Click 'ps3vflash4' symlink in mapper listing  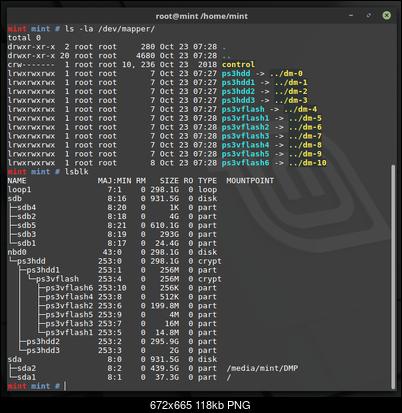pos(245,145)
